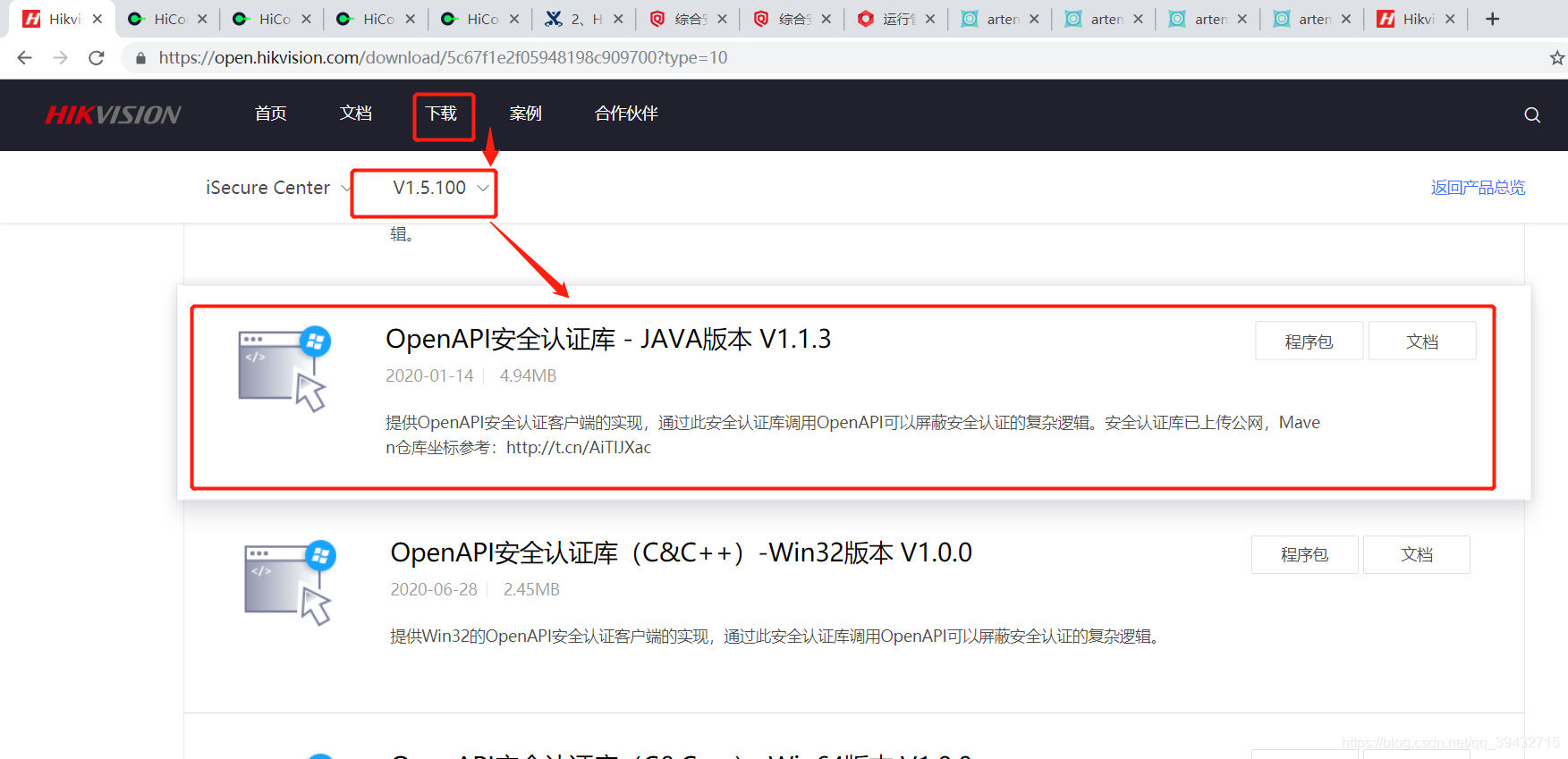Expand the V1.5.100 version dropdown
Image resolution: width=1568 pixels, height=759 pixels.
click(x=440, y=188)
